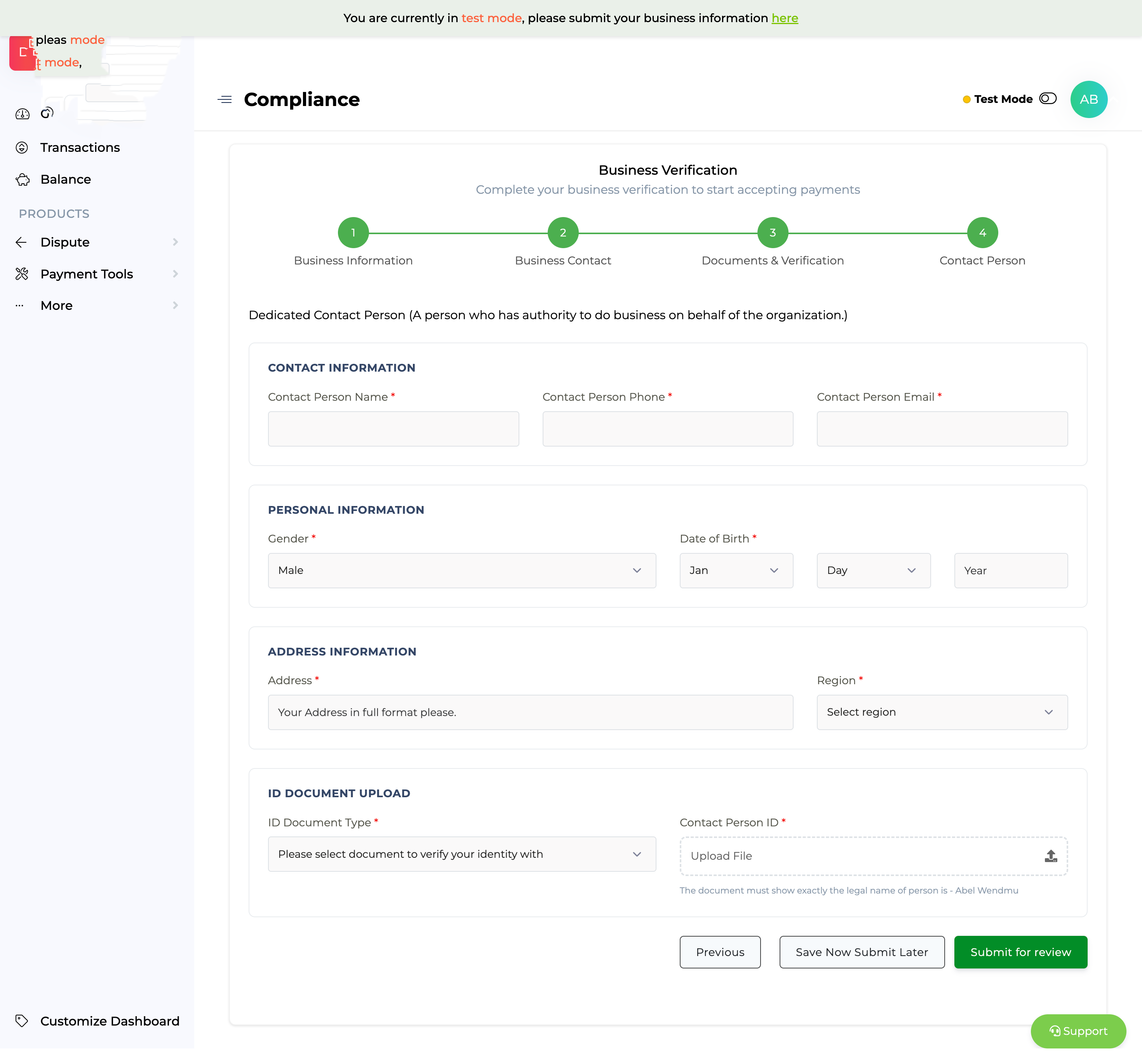The width and height of the screenshot is (1142, 1064).
Task: Click the Customize Dashboard tag icon
Action: (22, 1021)
